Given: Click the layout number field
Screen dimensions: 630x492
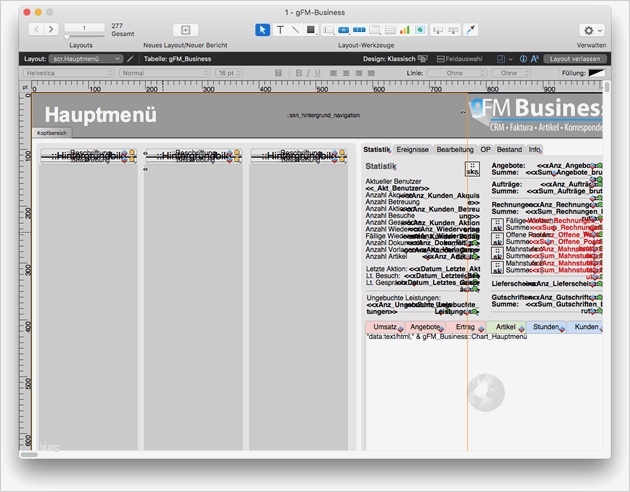Looking at the screenshot, I should (84, 28).
